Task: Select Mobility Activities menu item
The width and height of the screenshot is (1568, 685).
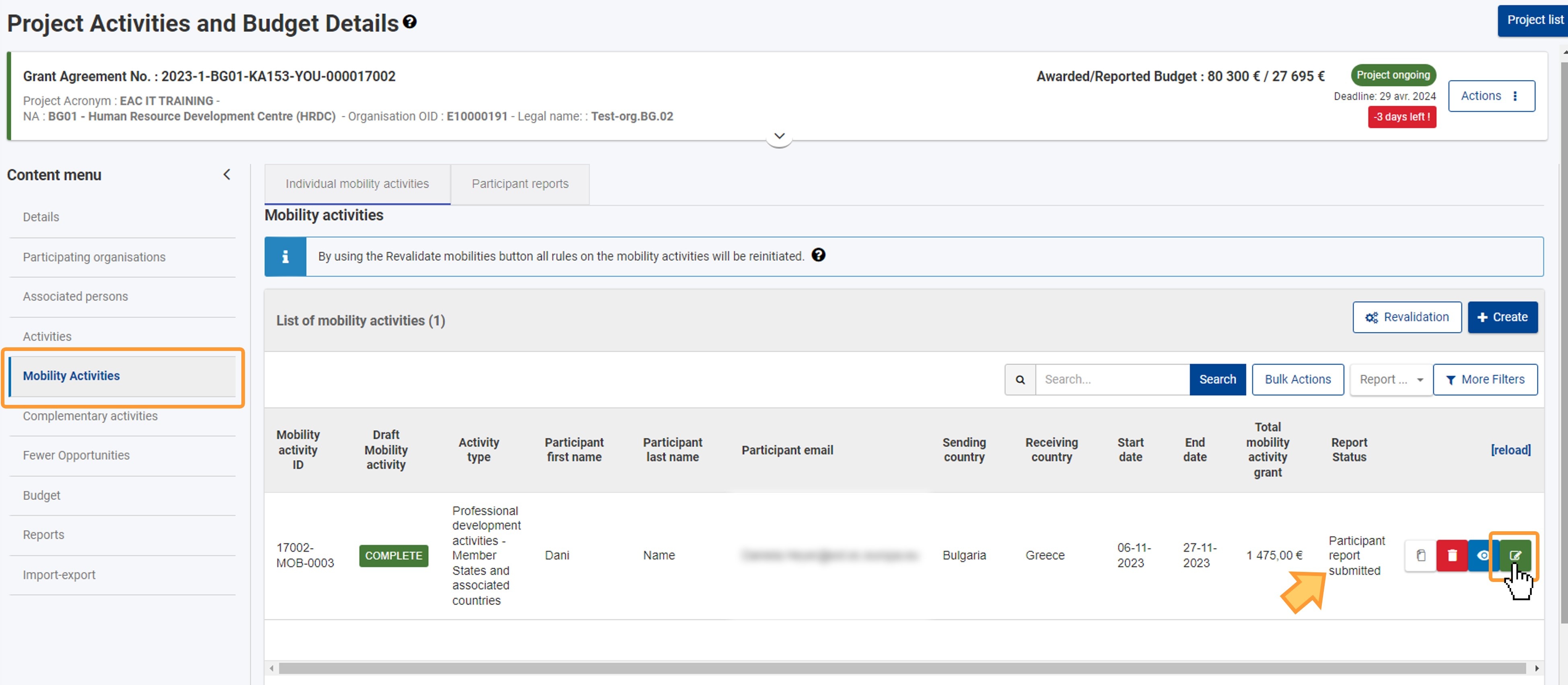Action: tap(122, 376)
